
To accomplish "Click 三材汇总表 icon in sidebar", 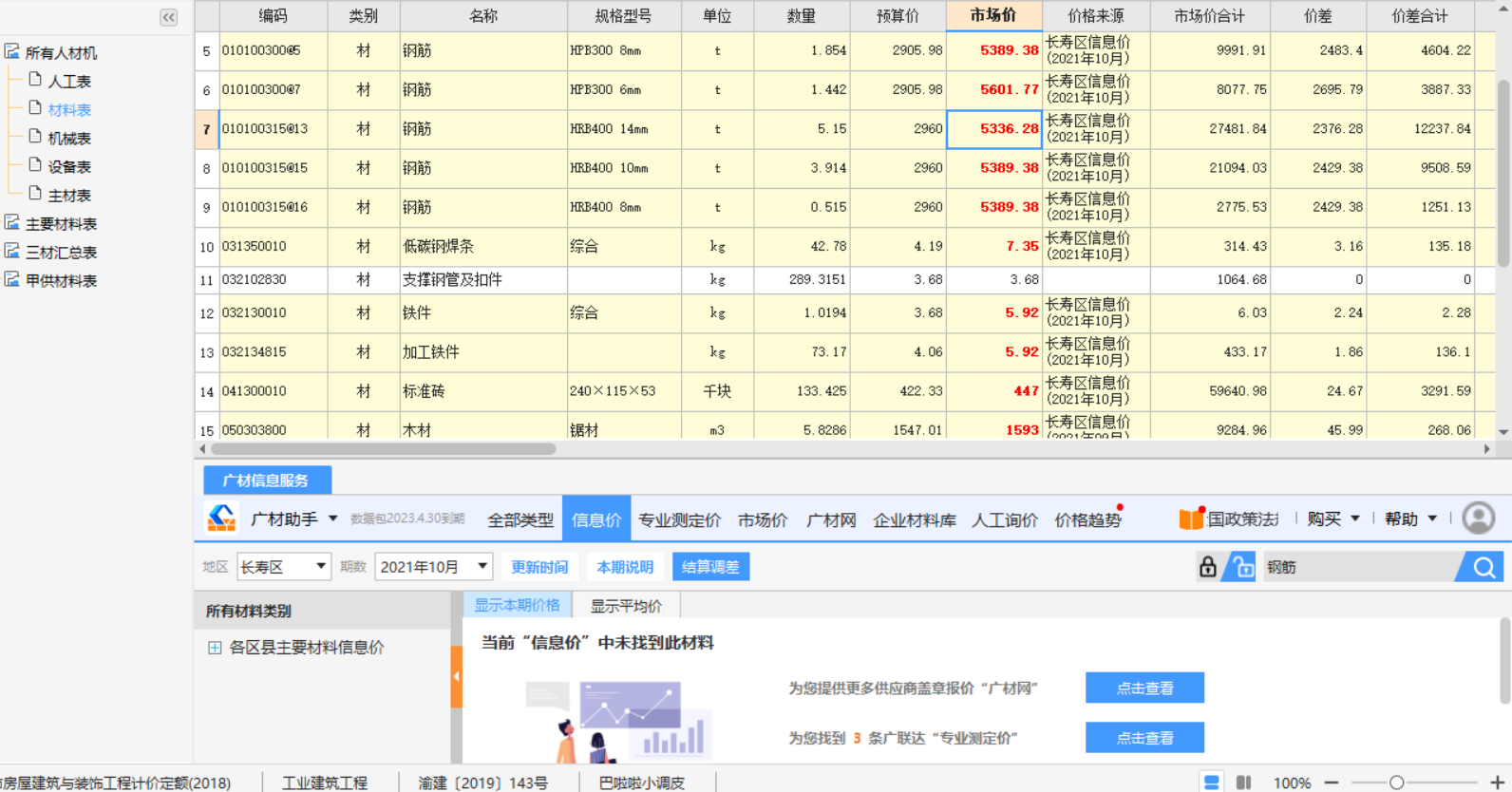I will (x=12, y=251).
